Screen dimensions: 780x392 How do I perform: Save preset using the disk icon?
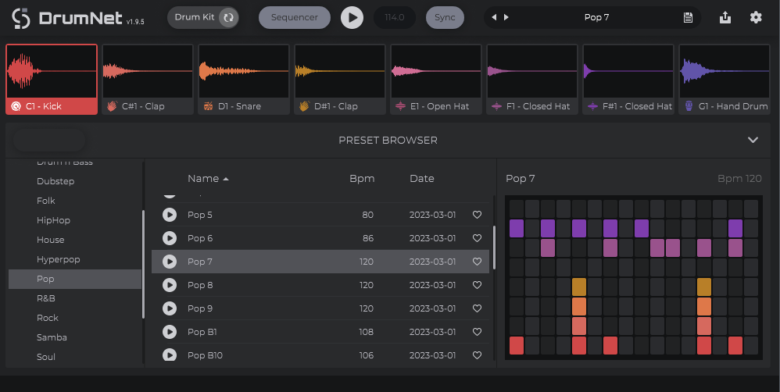tap(688, 17)
